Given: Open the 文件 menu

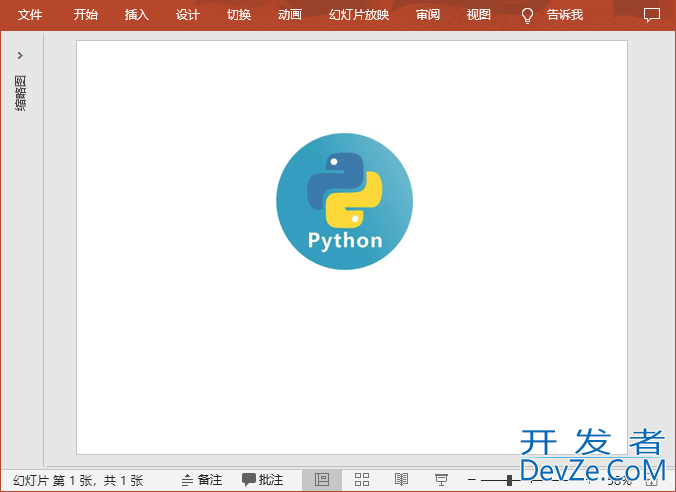Looking at the screenshot, I should [x=30, y=15].
